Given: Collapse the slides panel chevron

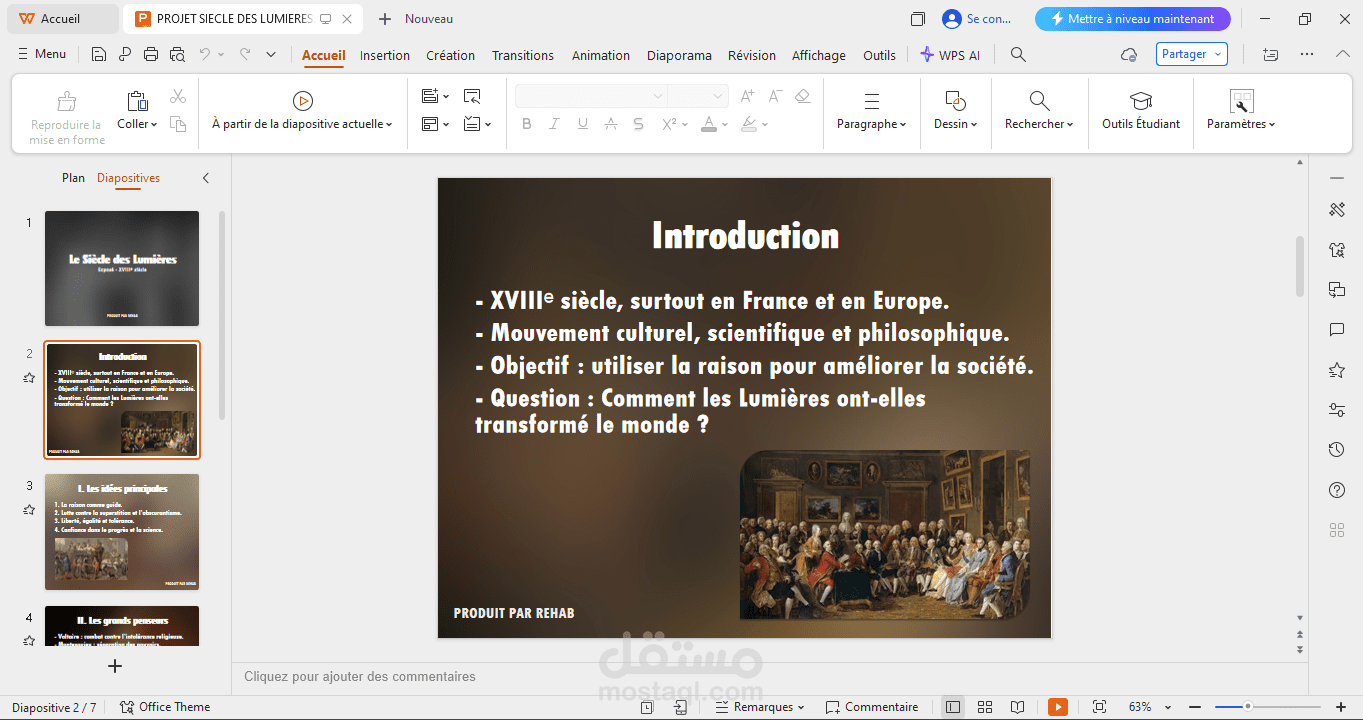Looking at the screenshot, I should point(206,178).
